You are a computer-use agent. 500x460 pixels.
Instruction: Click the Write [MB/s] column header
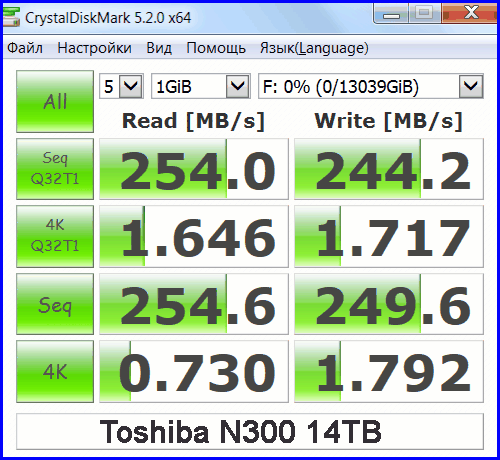tap(389, 121)
